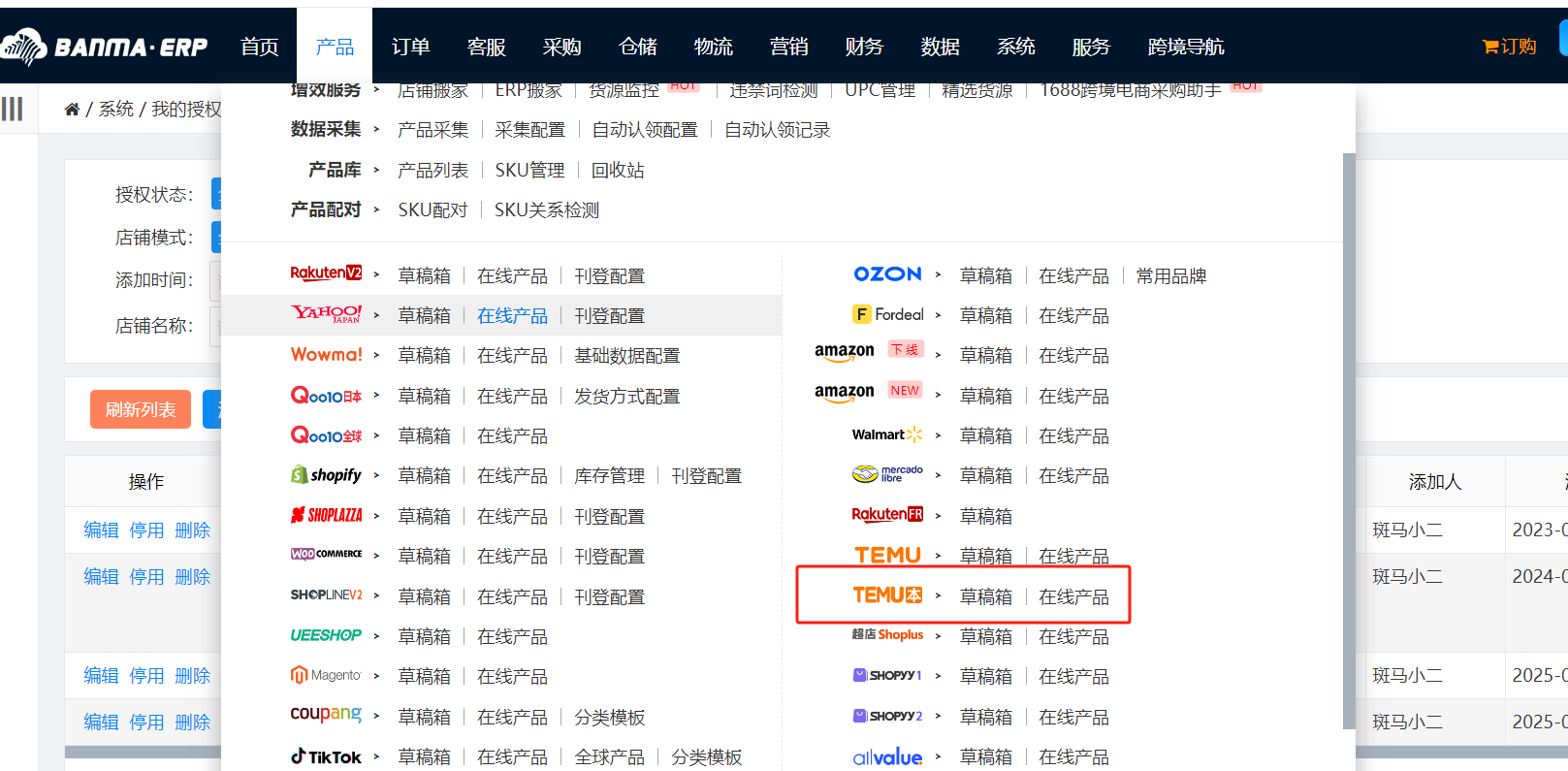Click the Yahoo Japan logo
This screenshot has width=1568, height=771.
(327, 313)
